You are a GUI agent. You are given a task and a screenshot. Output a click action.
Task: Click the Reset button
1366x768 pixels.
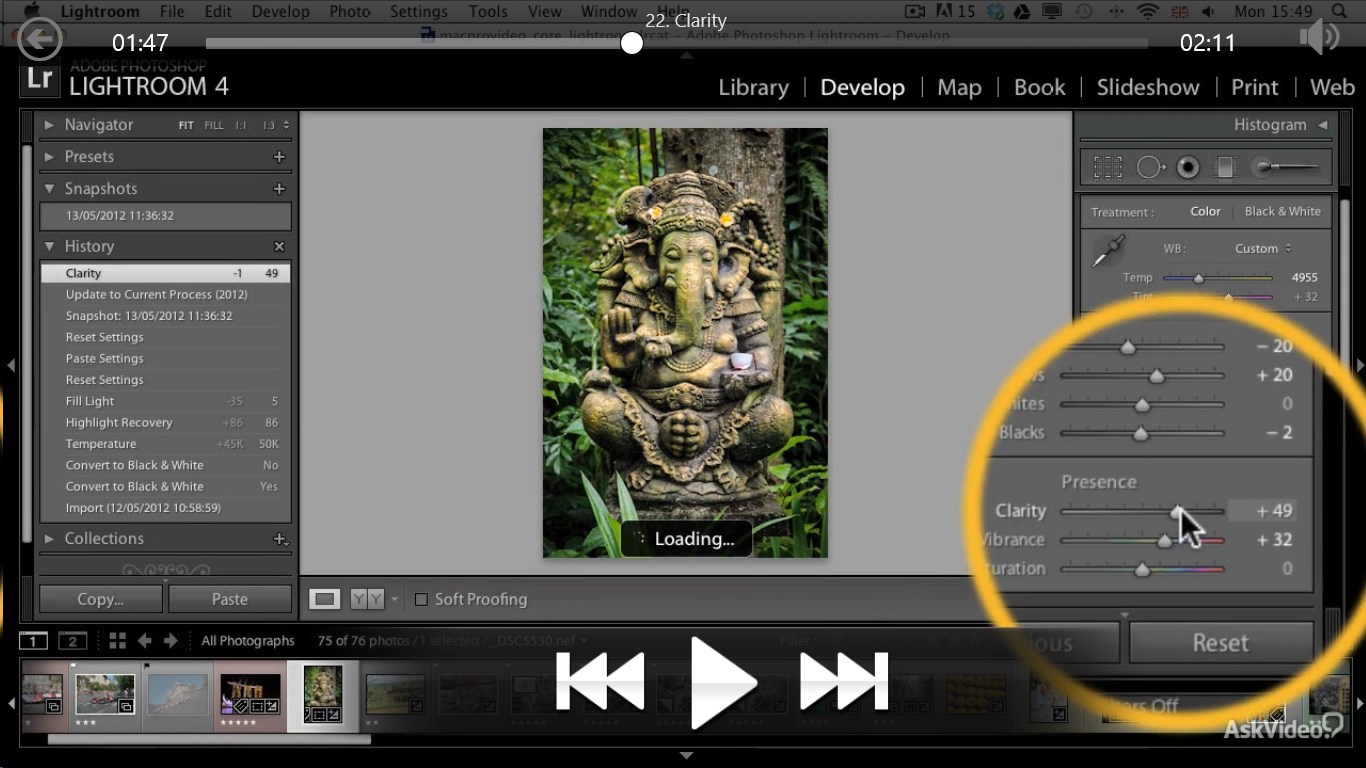[1221, 643]
